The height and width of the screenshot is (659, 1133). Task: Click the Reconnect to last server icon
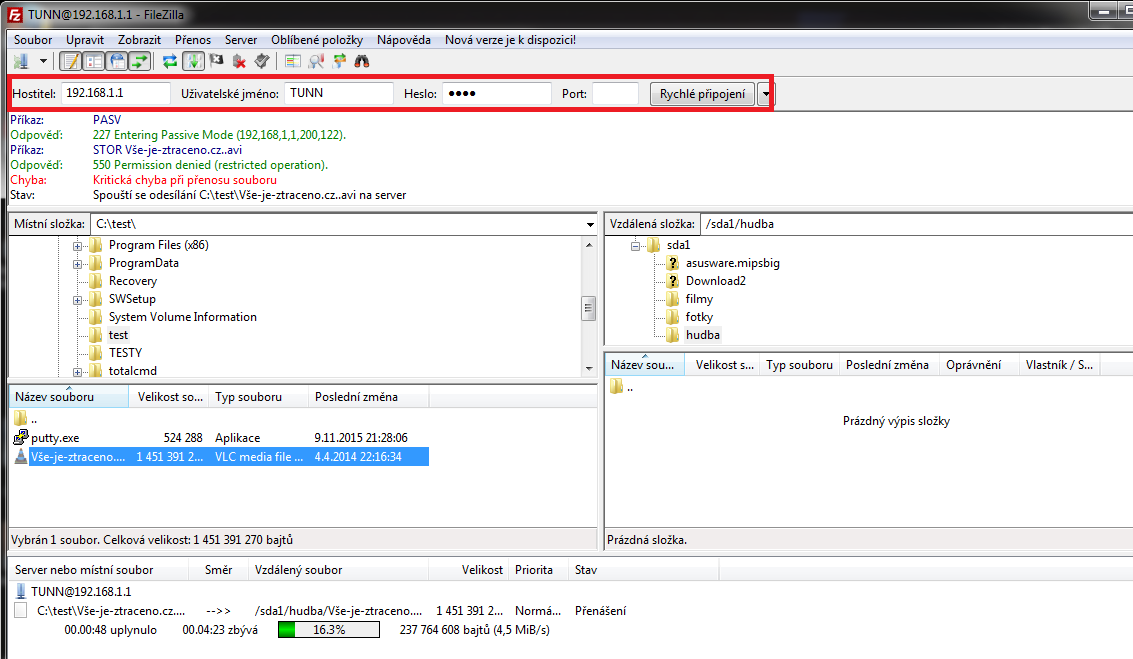[x=262, y=62]
